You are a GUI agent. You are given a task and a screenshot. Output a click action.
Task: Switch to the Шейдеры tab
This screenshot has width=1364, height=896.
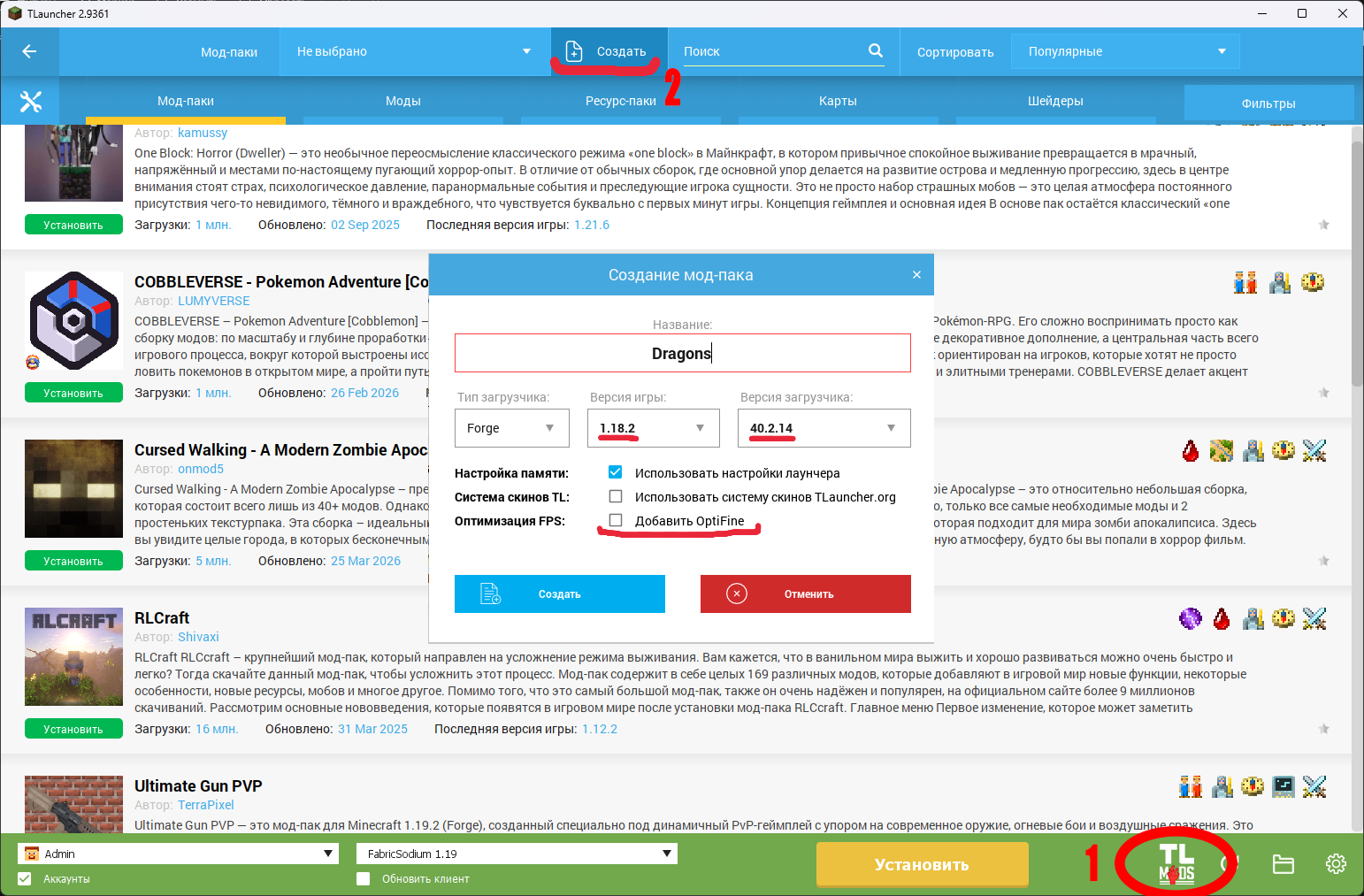1055,101
